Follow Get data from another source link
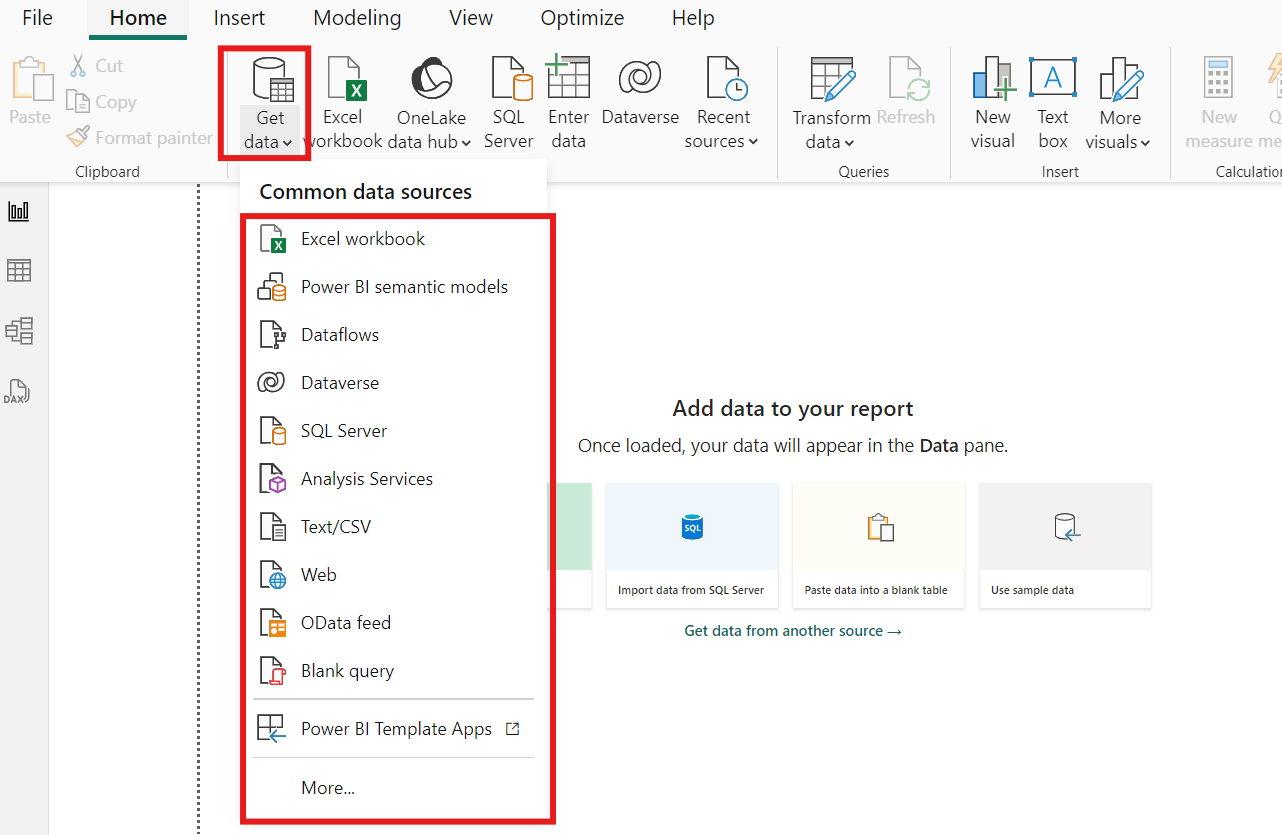The height and width of the screenshot is (835, 1282). (793, 631)
